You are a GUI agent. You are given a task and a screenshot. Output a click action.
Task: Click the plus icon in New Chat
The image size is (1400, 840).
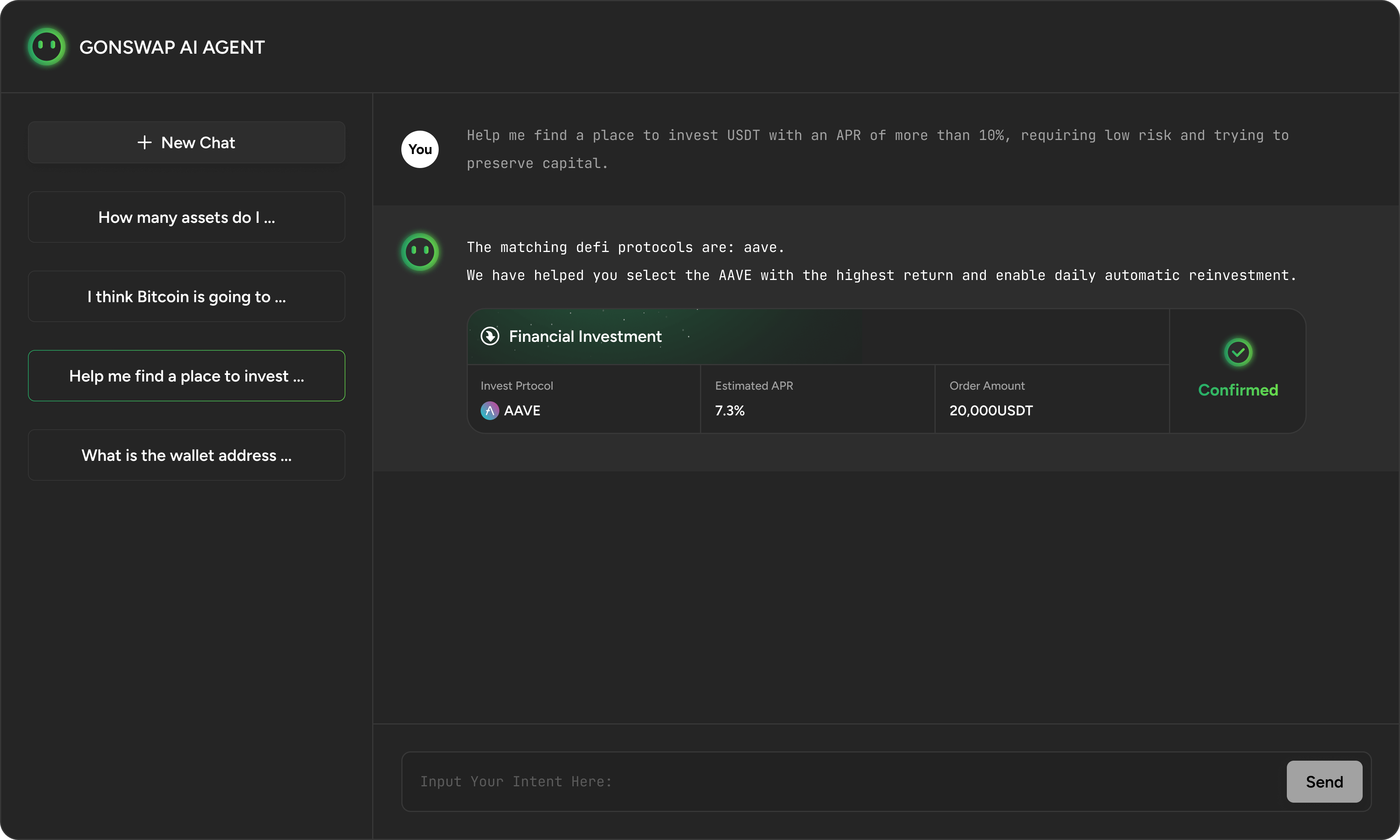coord(144,143)
